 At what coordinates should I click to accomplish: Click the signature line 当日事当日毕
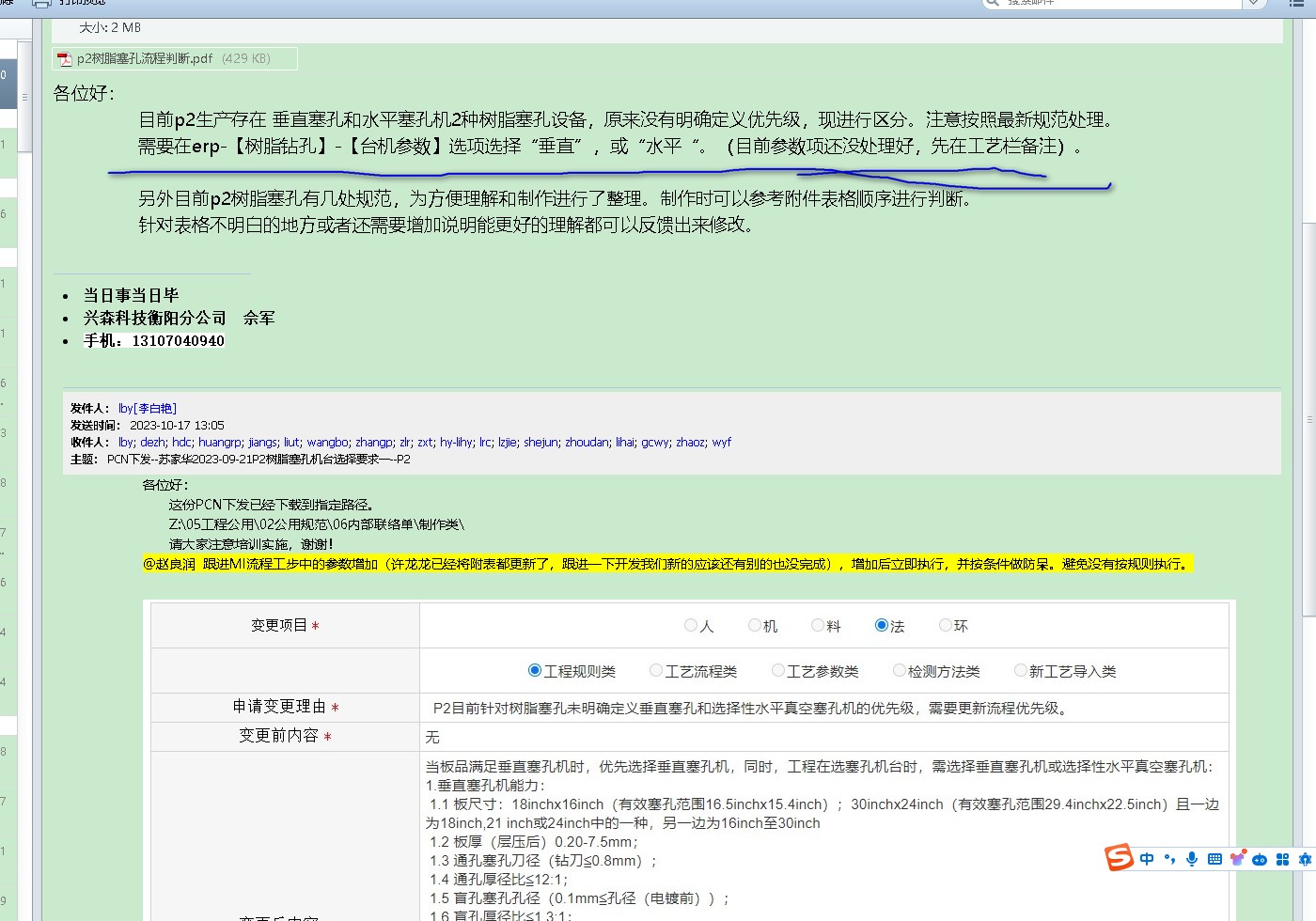[x=131, y=295]
